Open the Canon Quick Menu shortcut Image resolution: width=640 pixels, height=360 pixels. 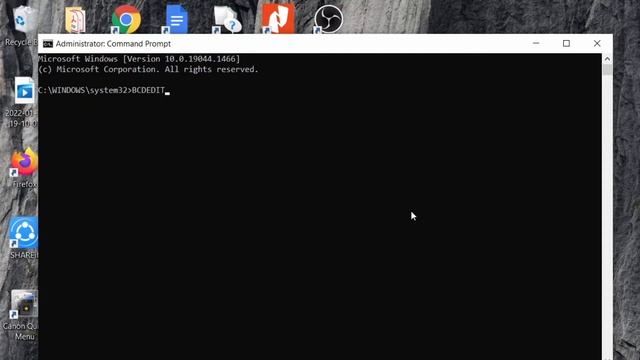(x=24, y=304)
